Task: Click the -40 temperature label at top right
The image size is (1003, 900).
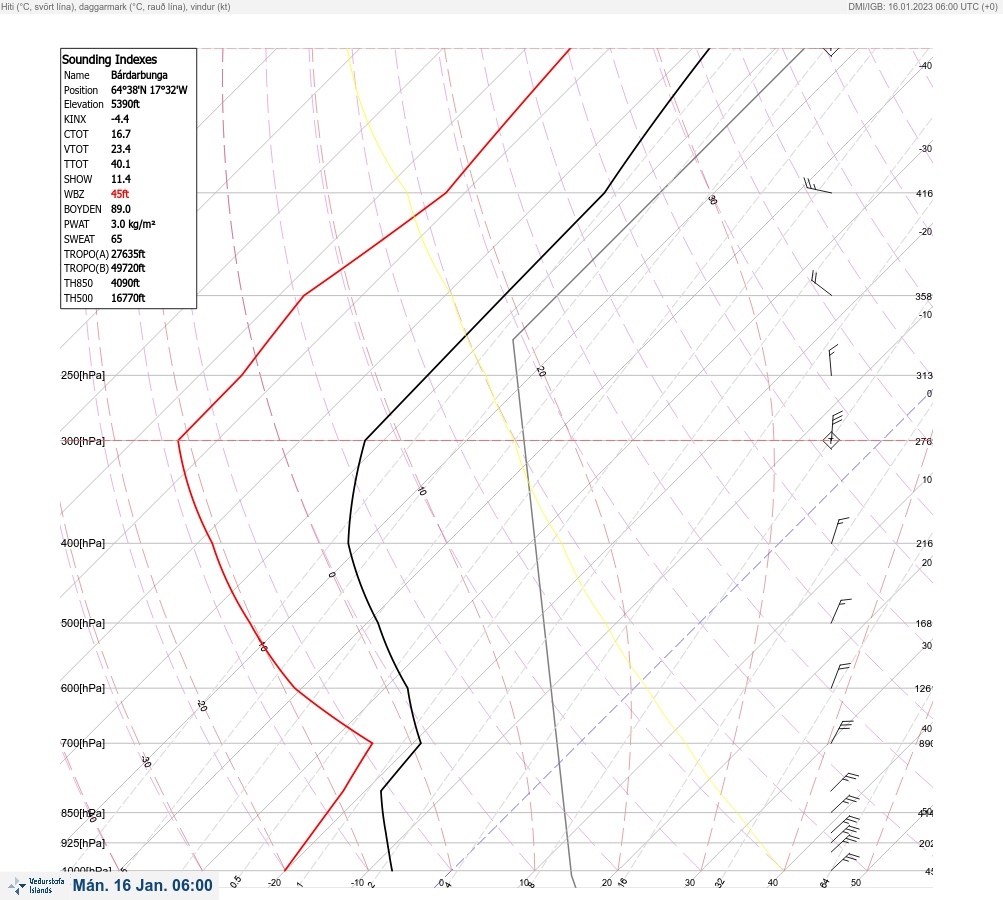Action: (925, 65)
